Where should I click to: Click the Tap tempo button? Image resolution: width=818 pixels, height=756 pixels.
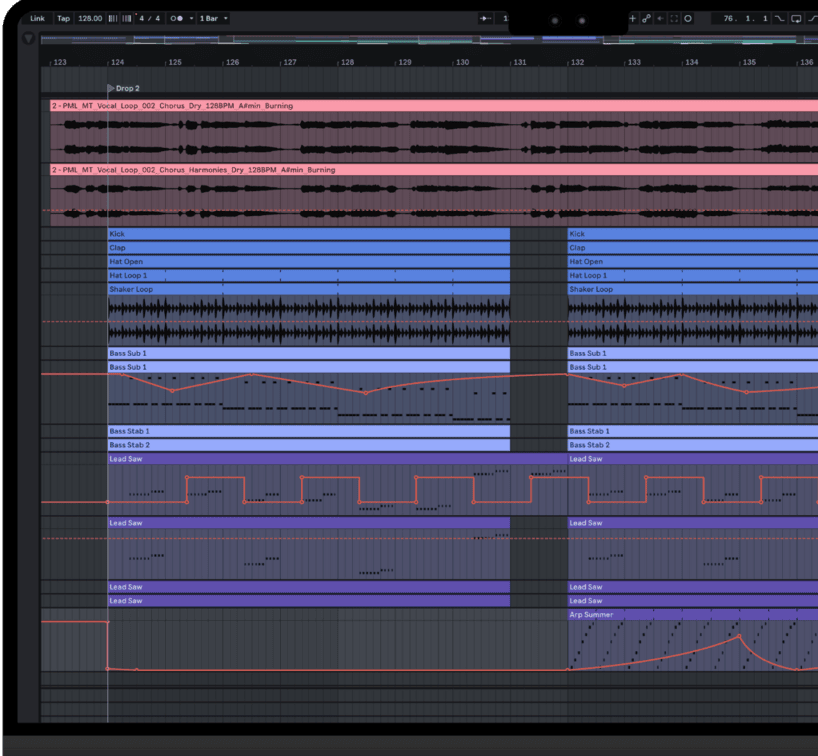(63, 18)
